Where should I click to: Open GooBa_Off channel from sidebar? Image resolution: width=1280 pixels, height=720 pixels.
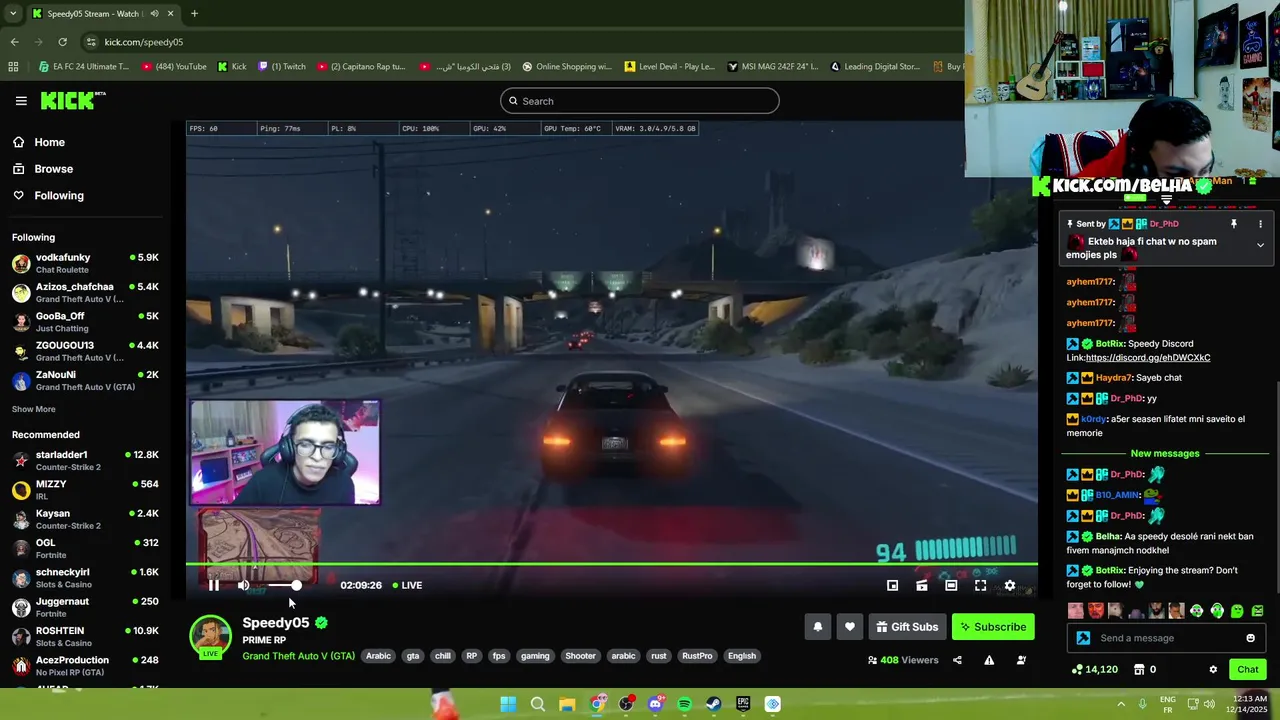(x=85, y=322)
